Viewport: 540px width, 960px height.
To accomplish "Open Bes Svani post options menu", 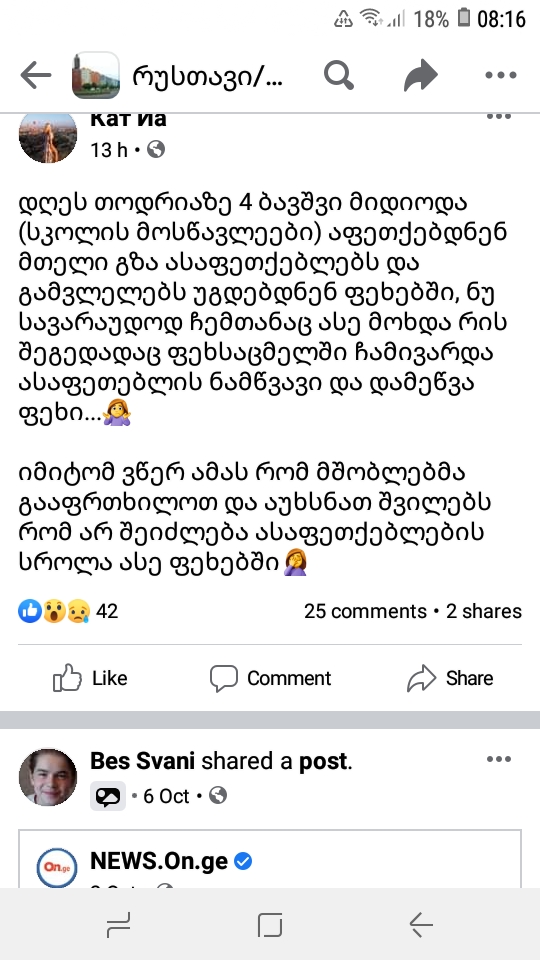I will pyautogui.click(x=499, y=759).
